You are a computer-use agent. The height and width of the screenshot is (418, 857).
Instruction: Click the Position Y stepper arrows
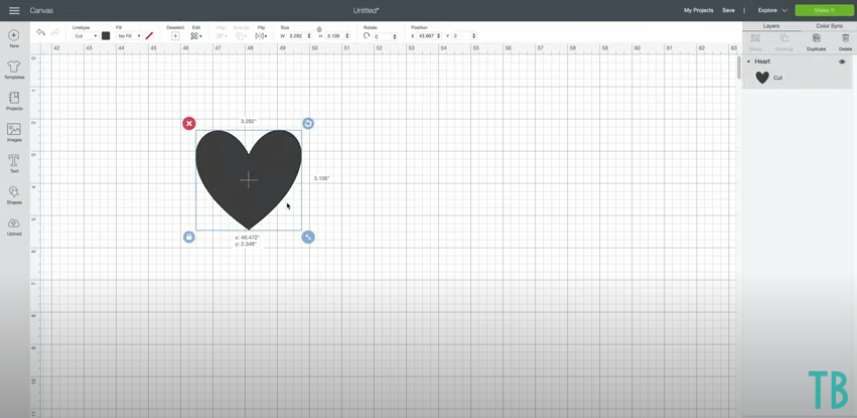tap(474, 36)
